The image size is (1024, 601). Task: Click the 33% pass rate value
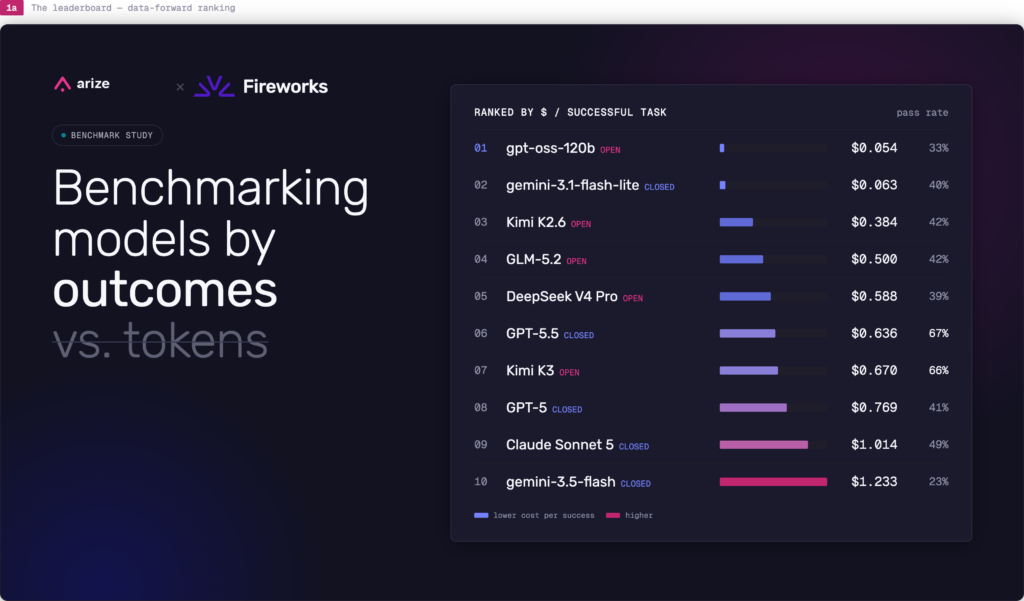(x=938, y=148)
